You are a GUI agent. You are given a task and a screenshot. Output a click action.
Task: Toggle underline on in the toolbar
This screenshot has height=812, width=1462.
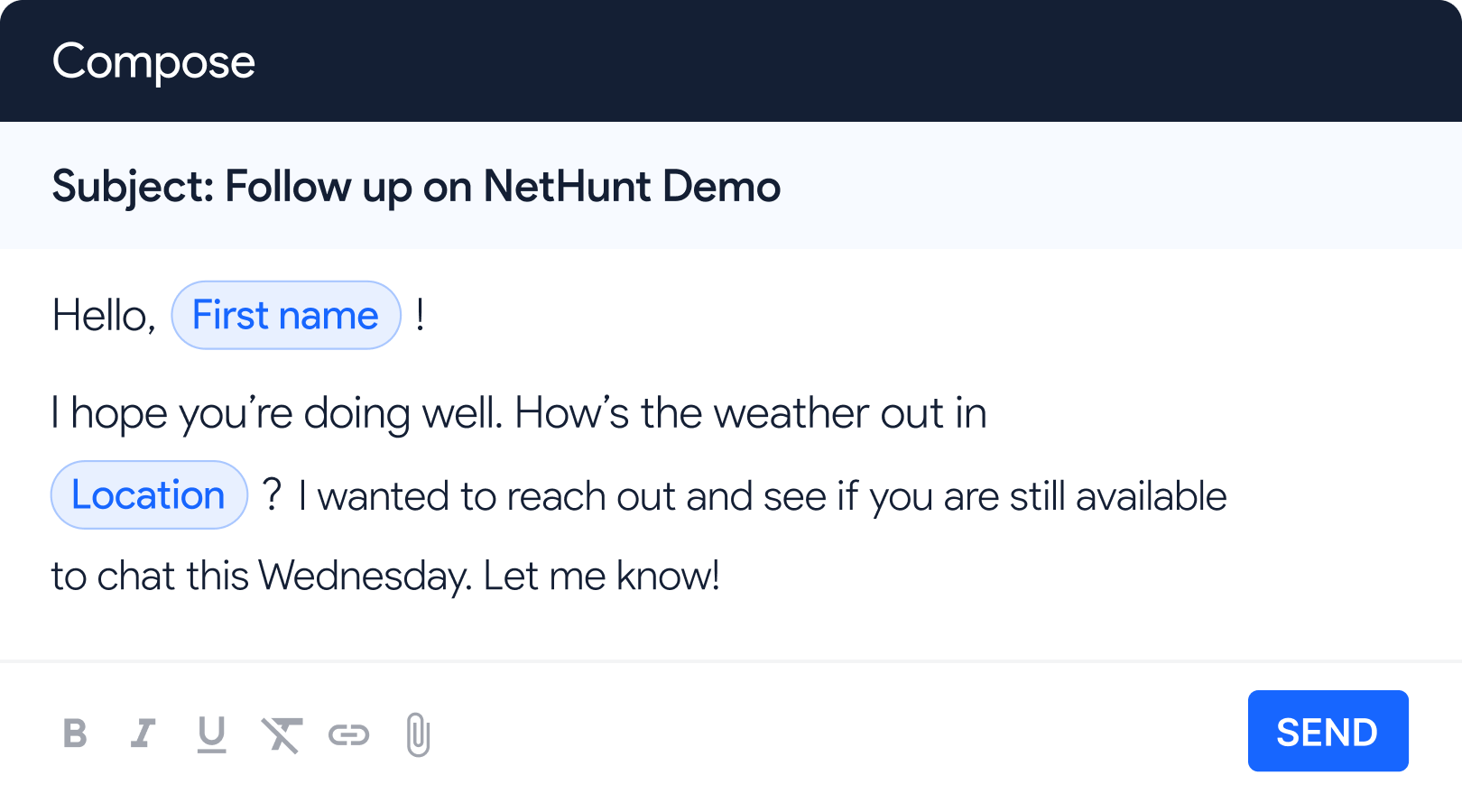213,734
